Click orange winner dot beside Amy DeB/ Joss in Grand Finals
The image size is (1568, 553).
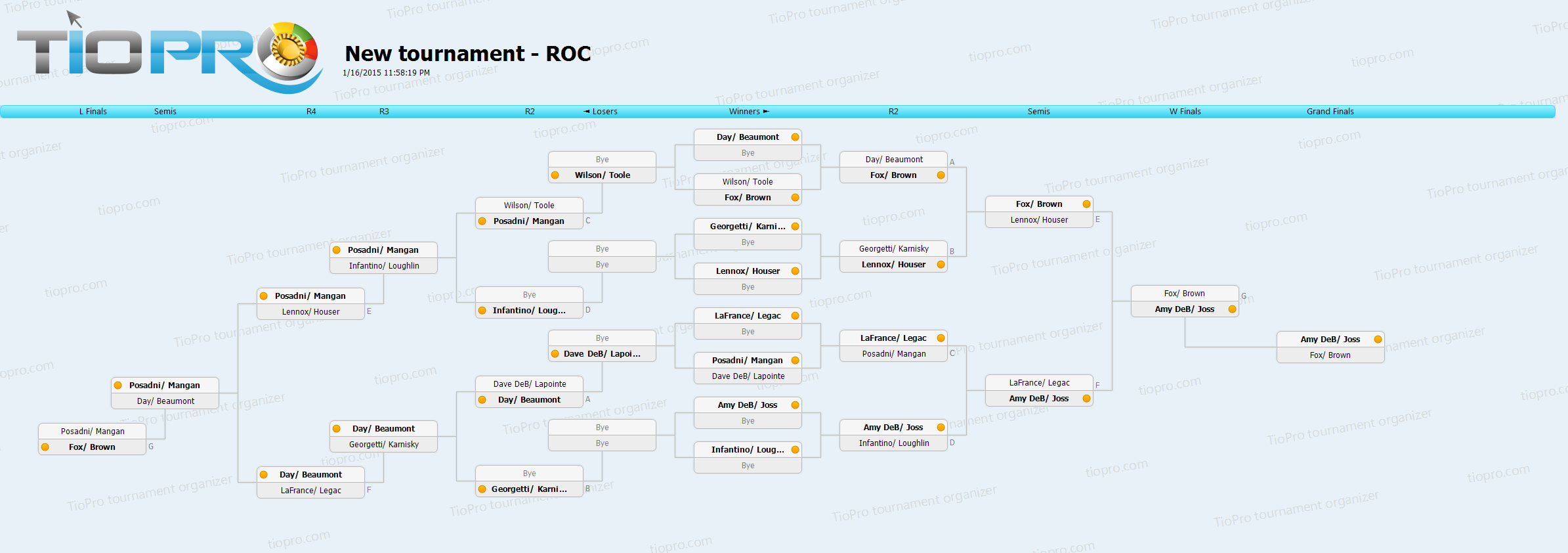coord(1378,340)
